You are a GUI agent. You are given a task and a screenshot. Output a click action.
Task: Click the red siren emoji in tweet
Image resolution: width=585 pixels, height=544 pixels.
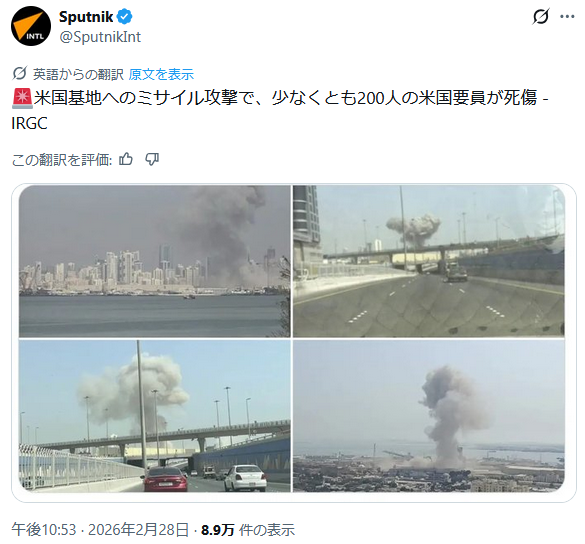22,99
